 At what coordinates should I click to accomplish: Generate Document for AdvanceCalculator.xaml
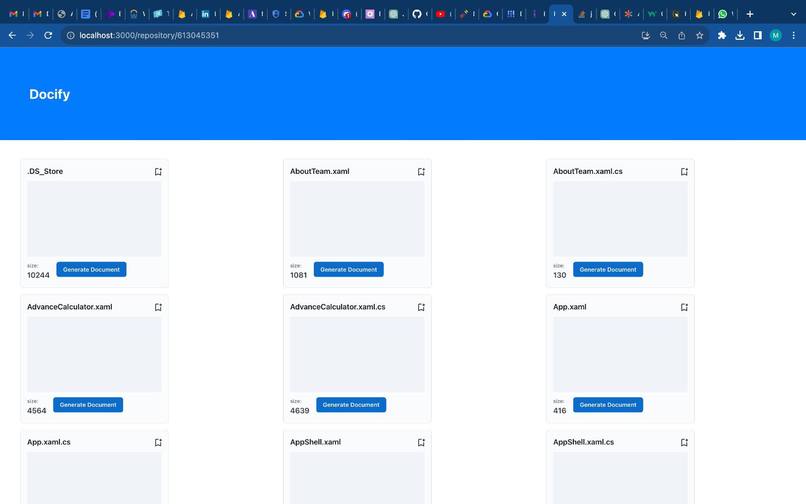[x=88, y=405]
